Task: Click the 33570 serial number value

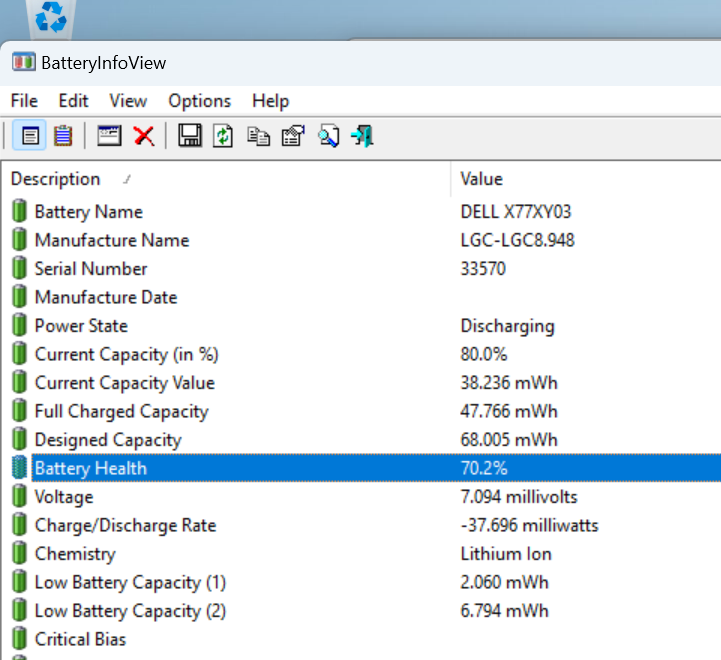Action: click(483, 269)
